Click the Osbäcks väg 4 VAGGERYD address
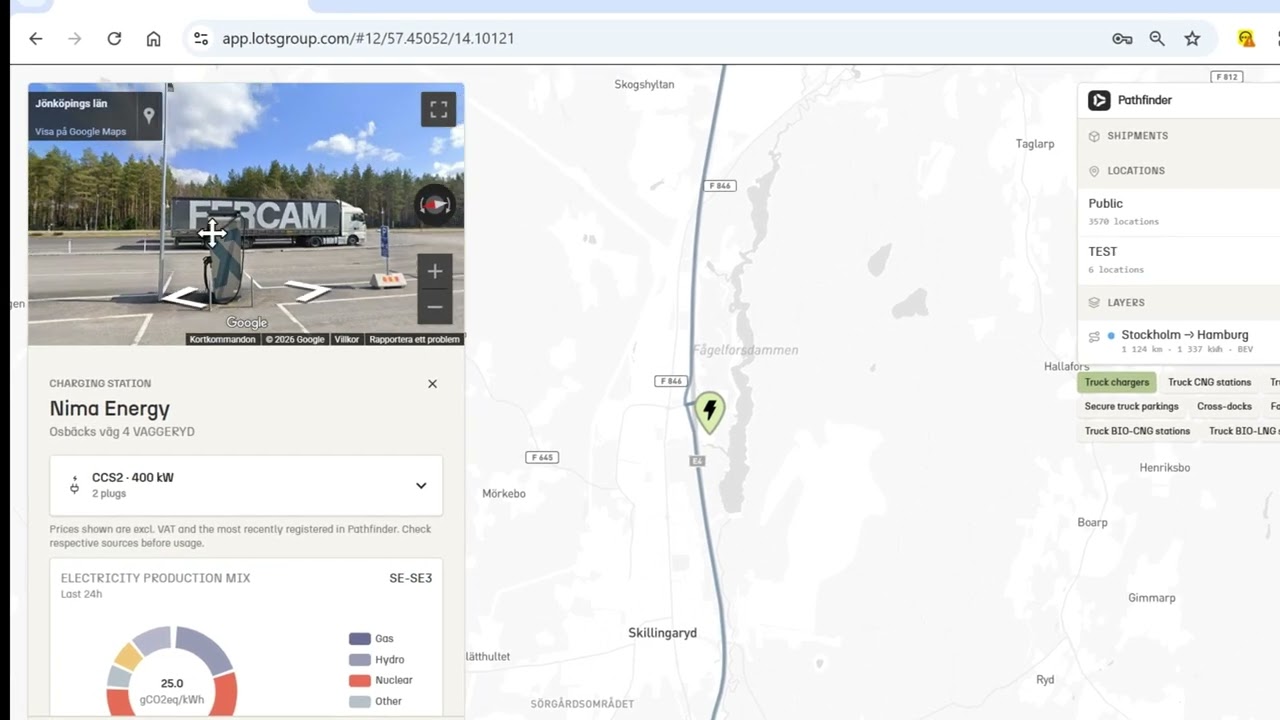1280x720 pixels. click(122, 432)
